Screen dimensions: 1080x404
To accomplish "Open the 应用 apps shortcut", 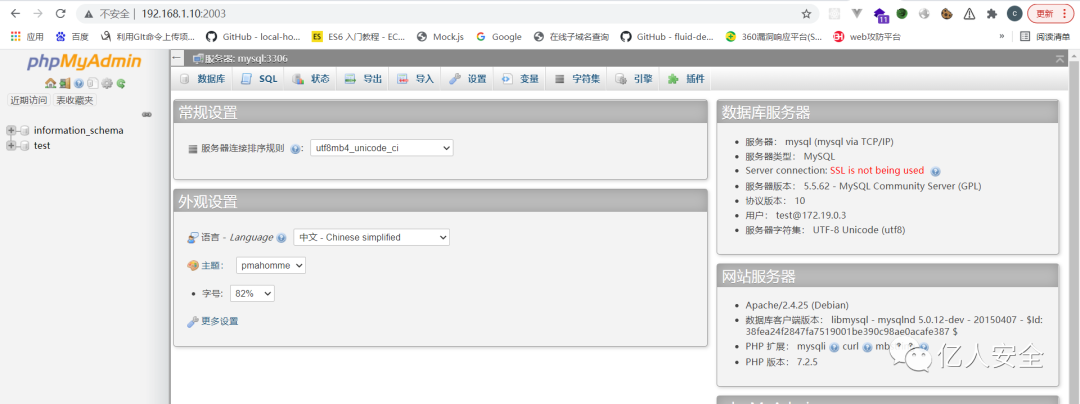I will pyautogui.click(x=28, y=36).
